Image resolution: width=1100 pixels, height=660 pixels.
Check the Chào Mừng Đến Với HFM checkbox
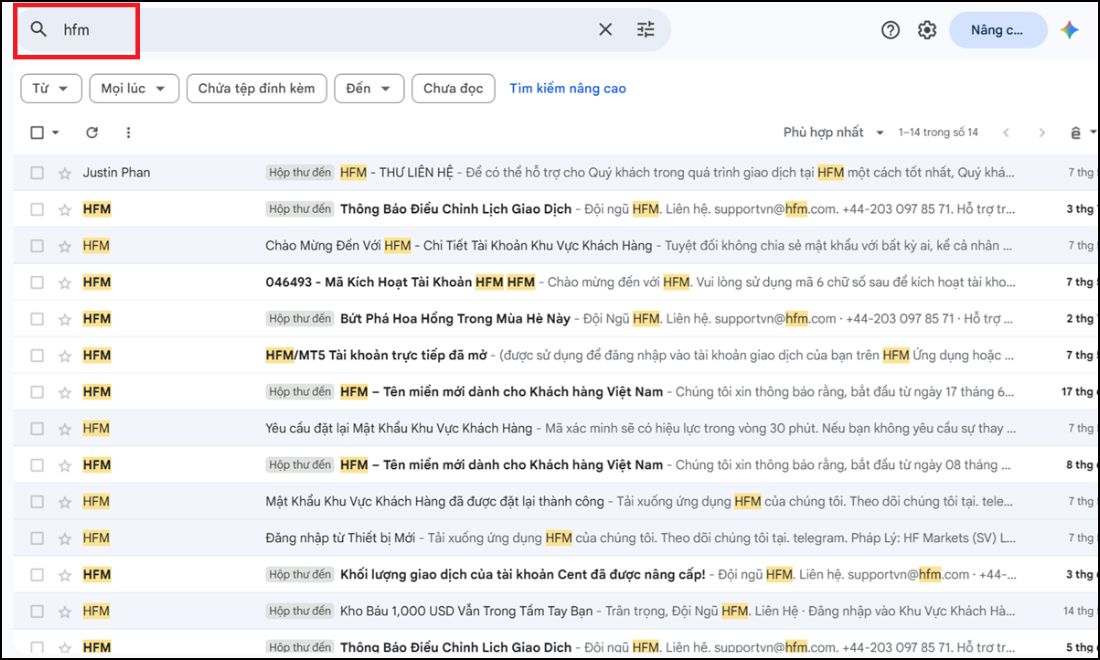click(x=37, y=245)
